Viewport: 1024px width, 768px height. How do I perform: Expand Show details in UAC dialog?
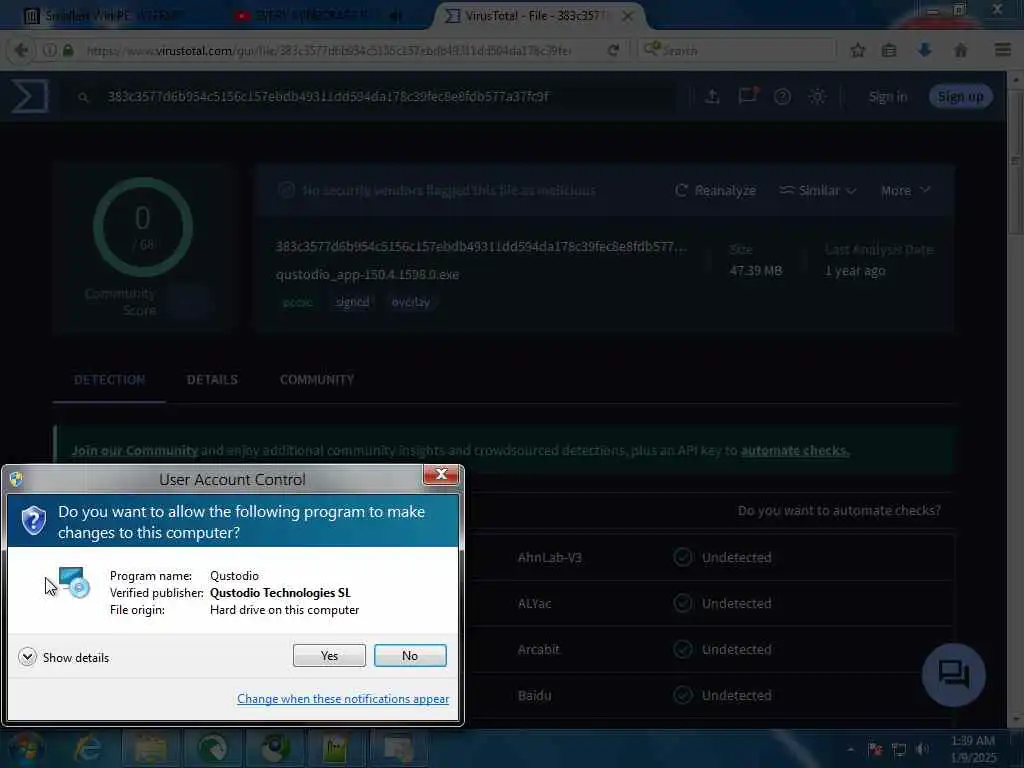point(64,657)
